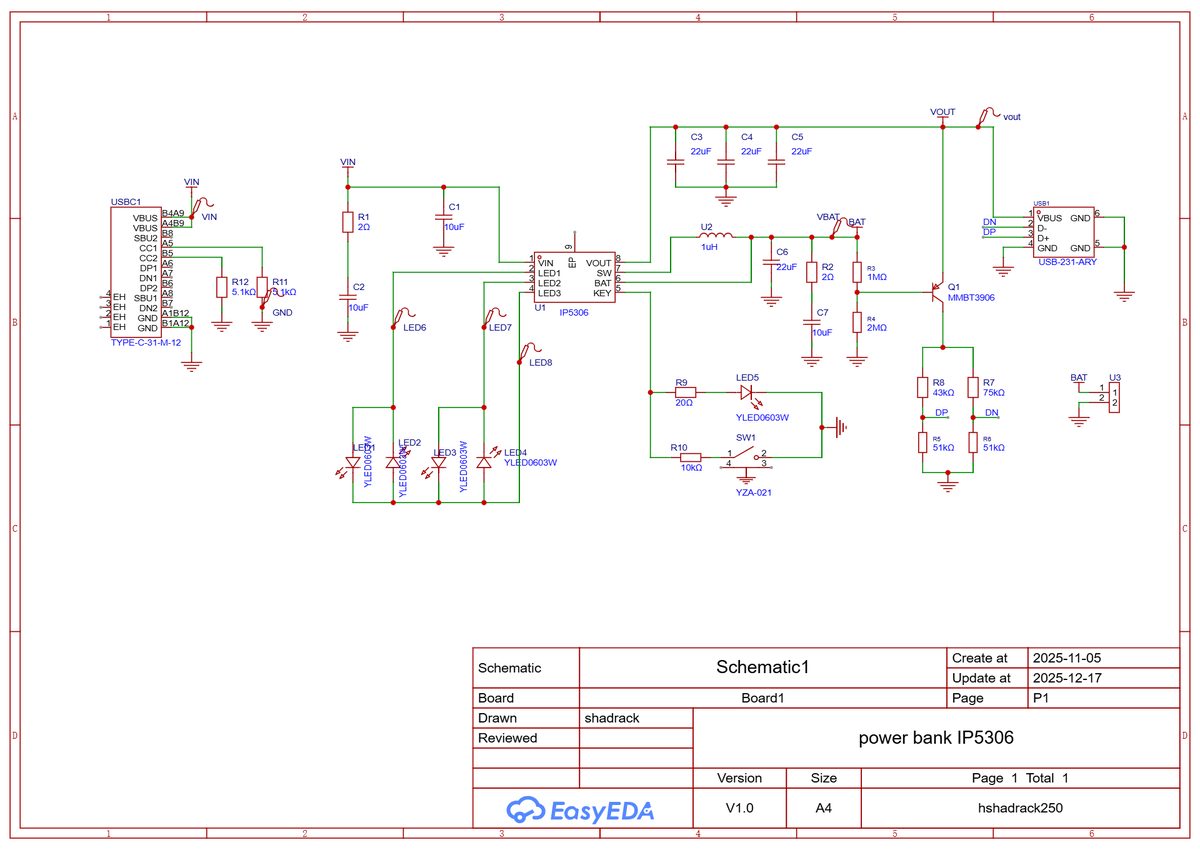Select "Page 1 Total 1" text
Screen dimensions: 1200x850
[x=1020, y=778]
